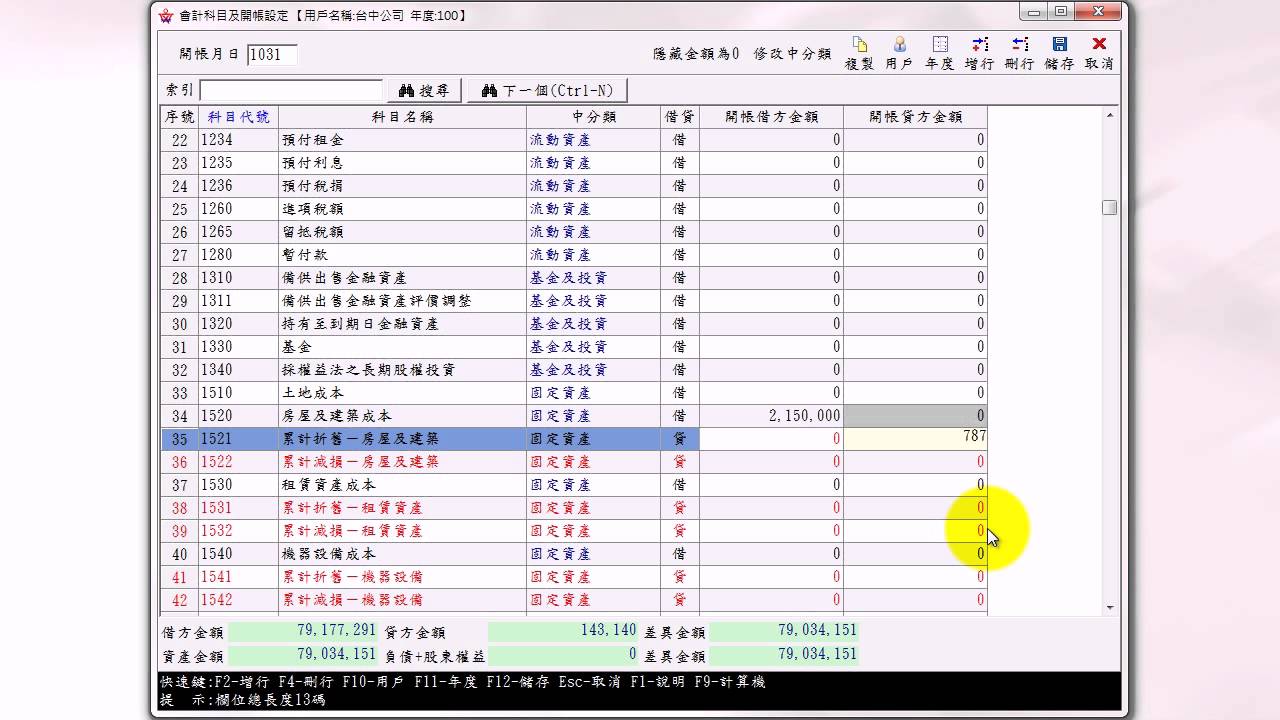Click 資產金額 total 79,034,151
Screen dimensions: 1280x720
[x=304, y=655]
